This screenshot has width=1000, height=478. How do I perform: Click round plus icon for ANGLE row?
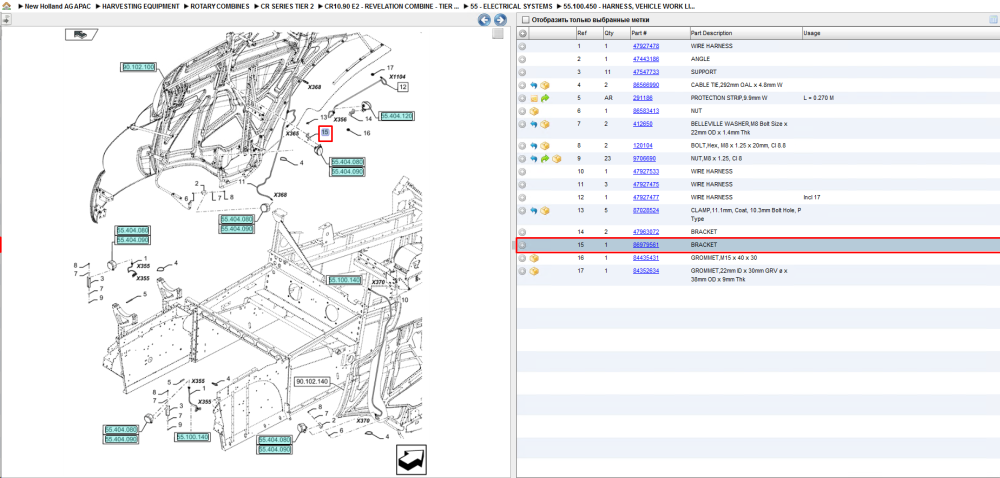point(522,59)
